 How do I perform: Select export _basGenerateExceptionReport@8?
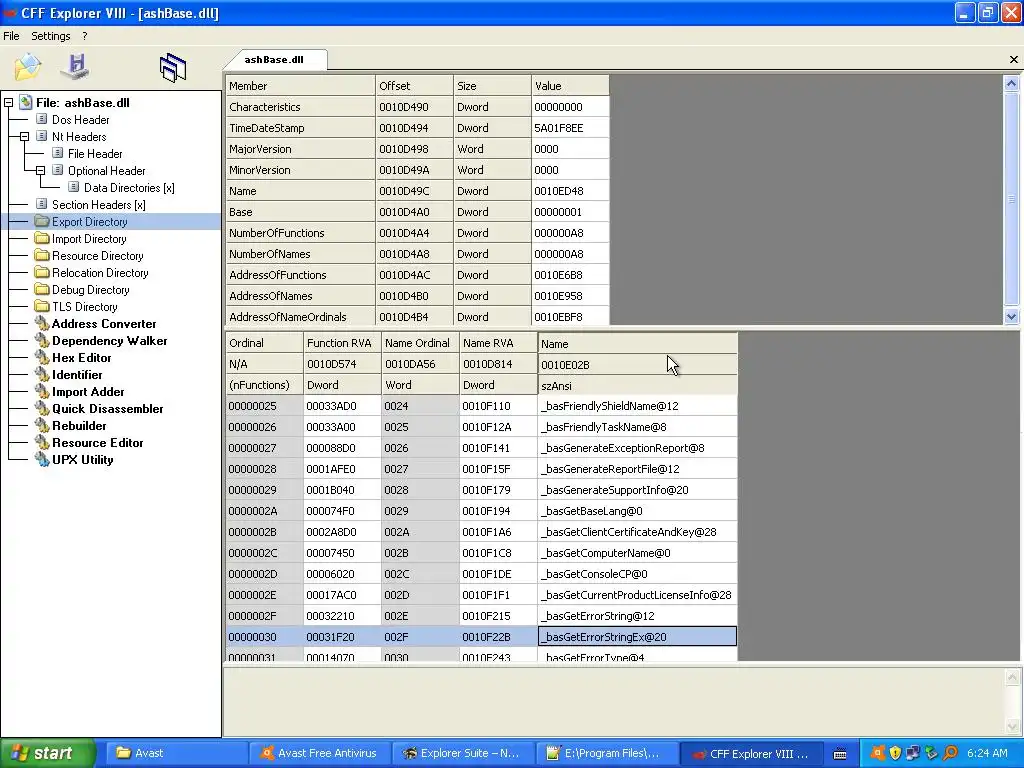click(637, 448)
